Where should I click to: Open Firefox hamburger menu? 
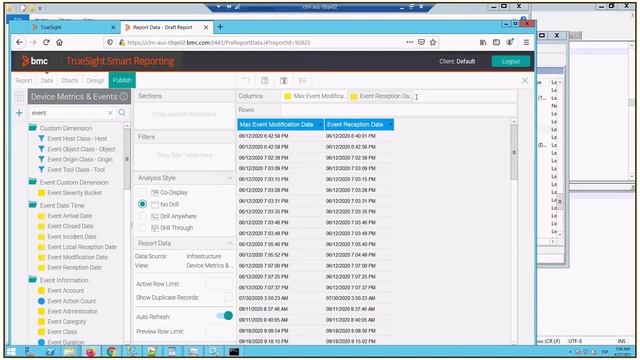[526, 42]
